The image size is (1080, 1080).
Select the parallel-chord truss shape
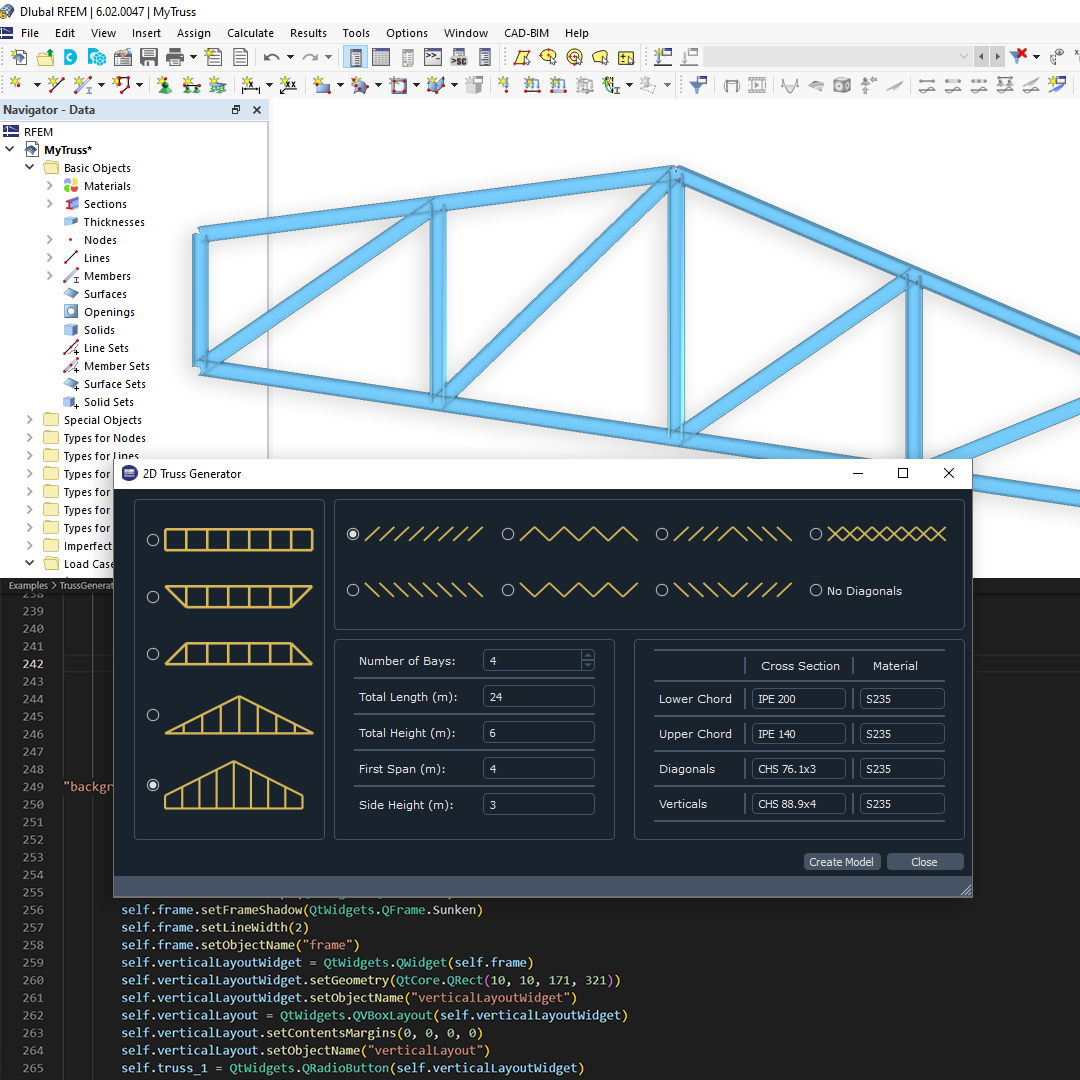point(153,539)
